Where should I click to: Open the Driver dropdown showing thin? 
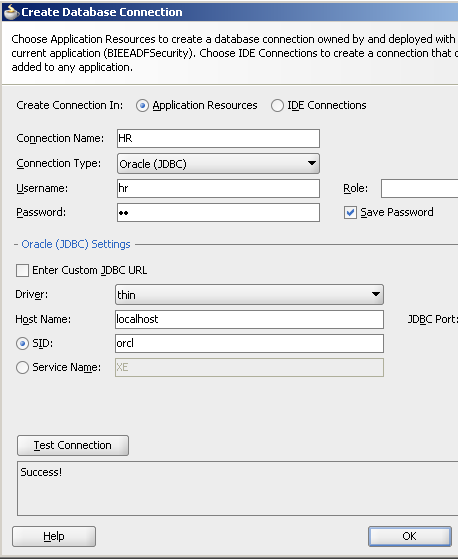click(249, 294)
